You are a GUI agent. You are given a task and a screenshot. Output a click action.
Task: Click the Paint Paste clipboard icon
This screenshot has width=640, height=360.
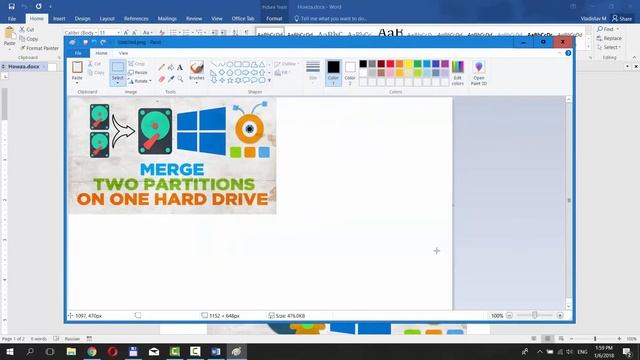point(77,67)
